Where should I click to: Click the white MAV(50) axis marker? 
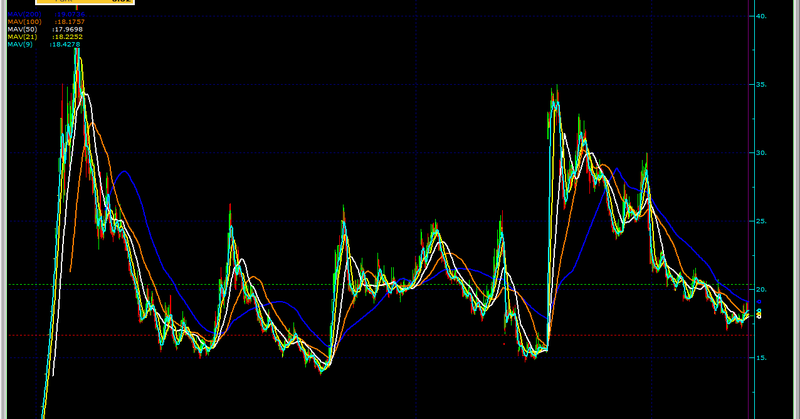click(759, 317)
